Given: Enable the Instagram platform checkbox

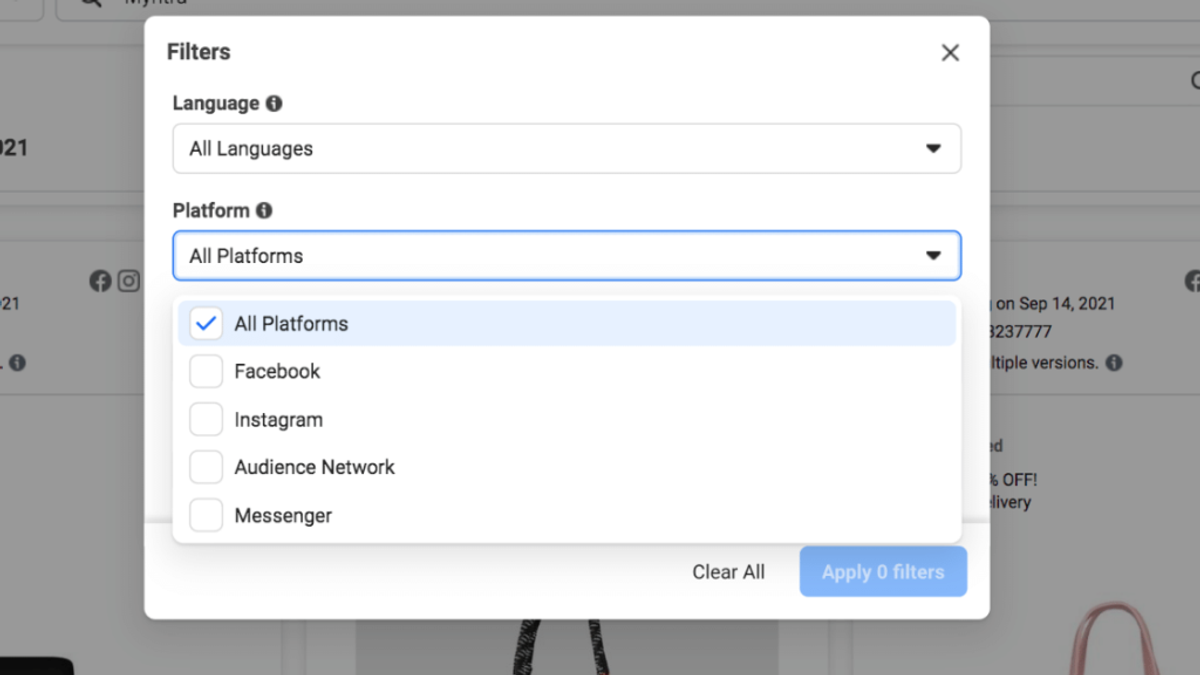Looking at the screenshot, I should point(205,419).
